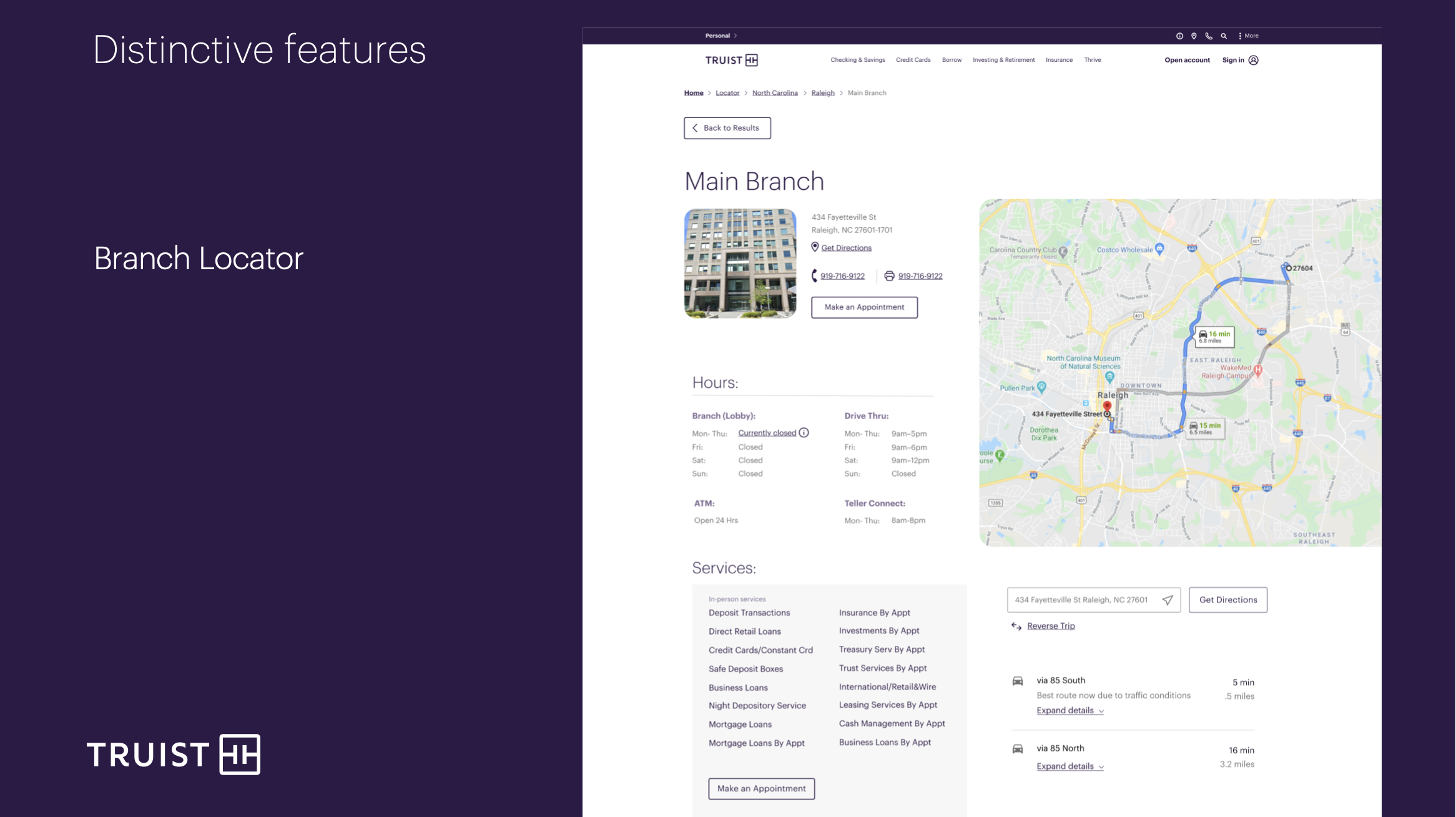Call the branch phone number 919-716-9122
Screen dimensions: 1456x817
click(x=842, y=276)
